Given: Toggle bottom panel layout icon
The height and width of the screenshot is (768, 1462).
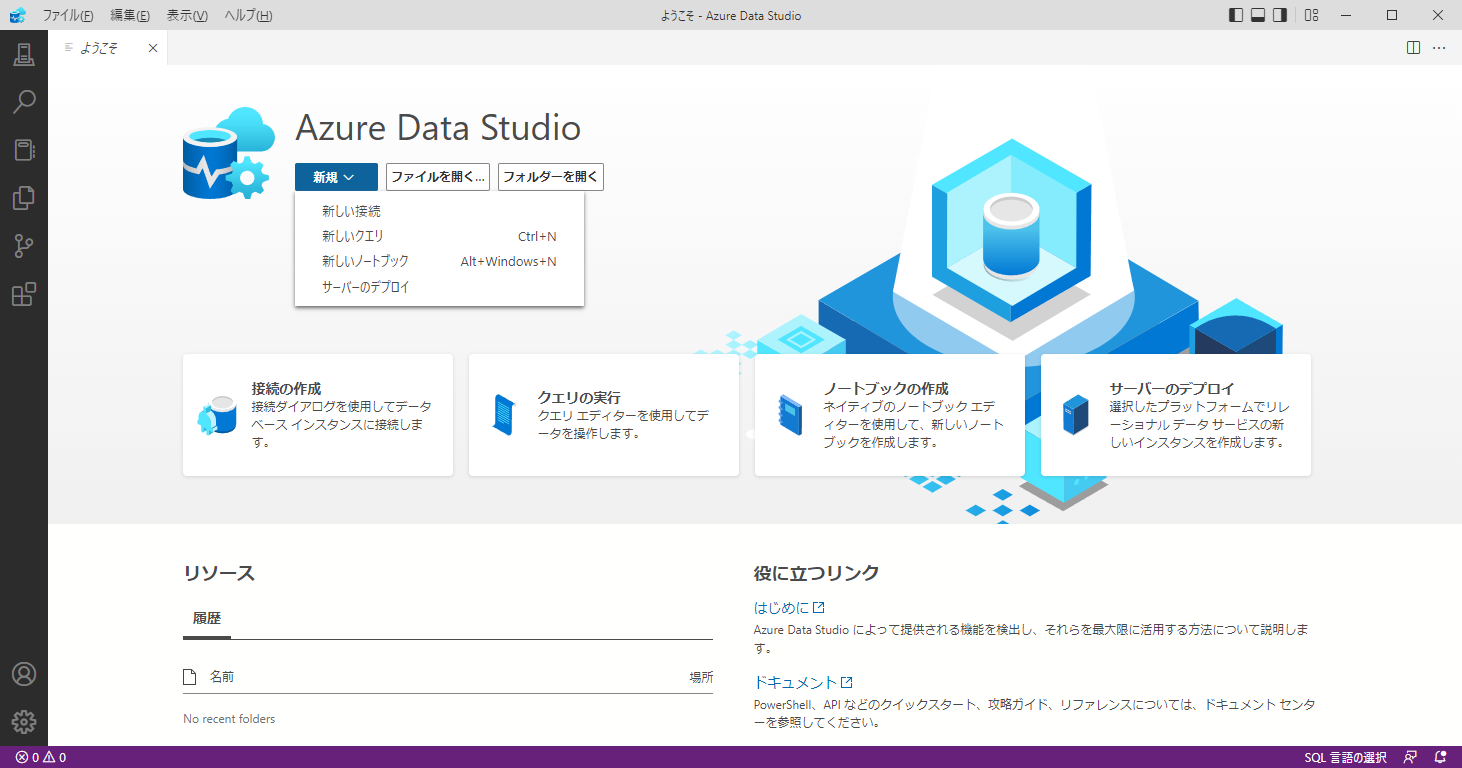Looking at the screenshot, I should pos(1258,15).
